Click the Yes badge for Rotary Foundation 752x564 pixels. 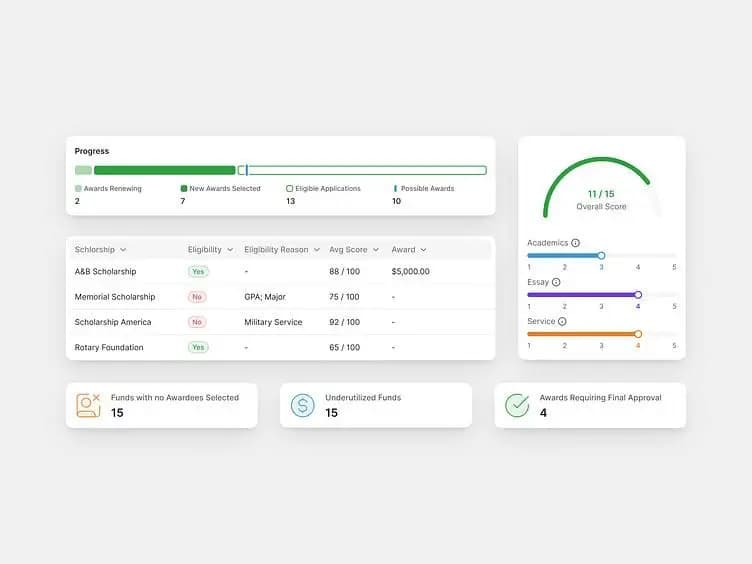pos(198,347)
